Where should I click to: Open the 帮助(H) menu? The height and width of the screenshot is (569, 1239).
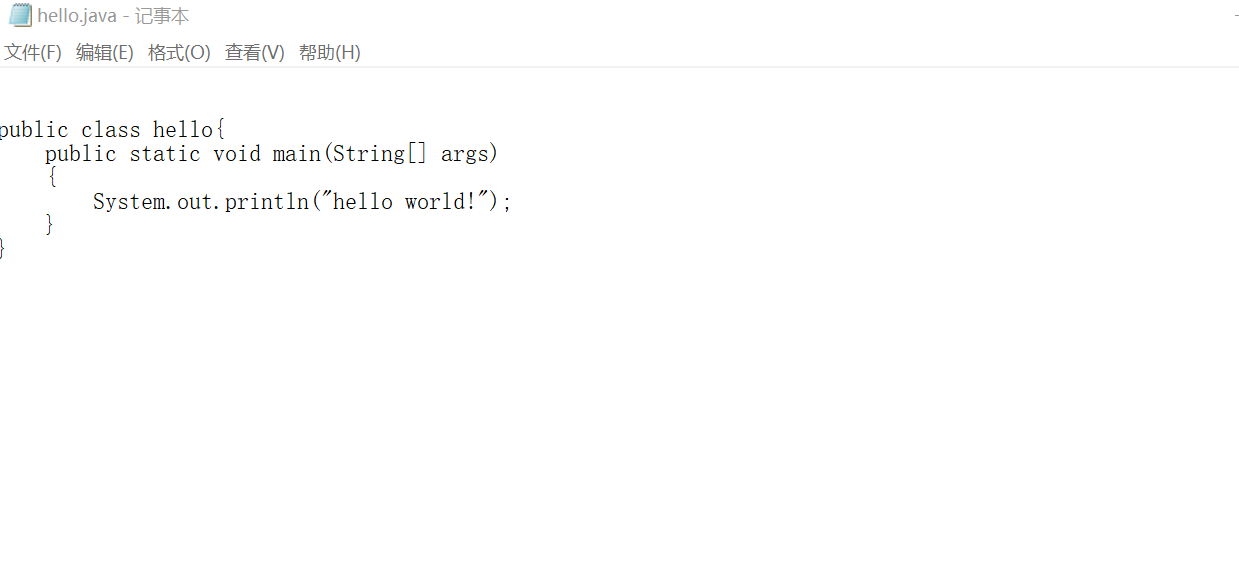329,53
